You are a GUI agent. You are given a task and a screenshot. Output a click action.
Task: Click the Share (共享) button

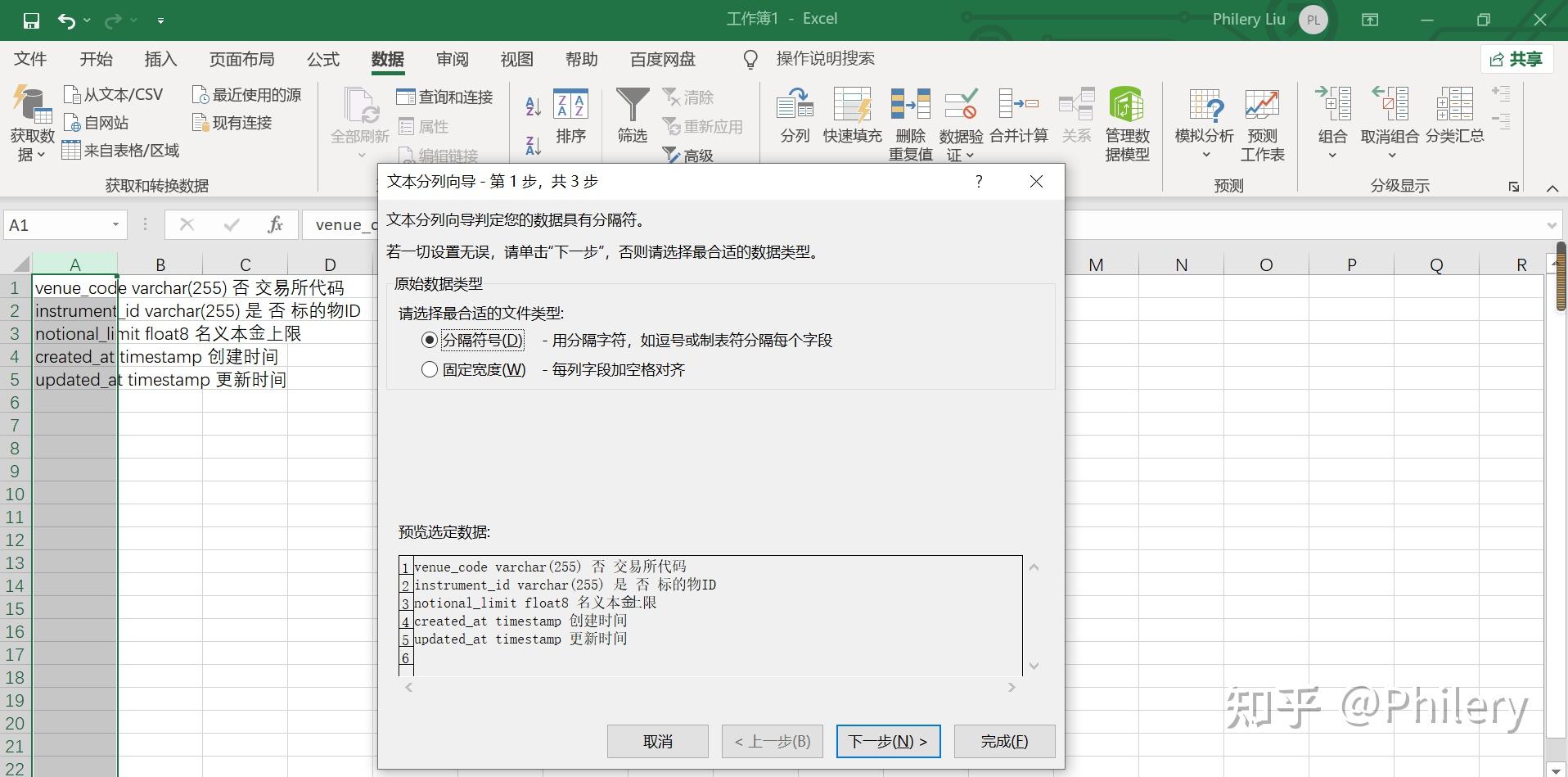[x=1516, y=59]
